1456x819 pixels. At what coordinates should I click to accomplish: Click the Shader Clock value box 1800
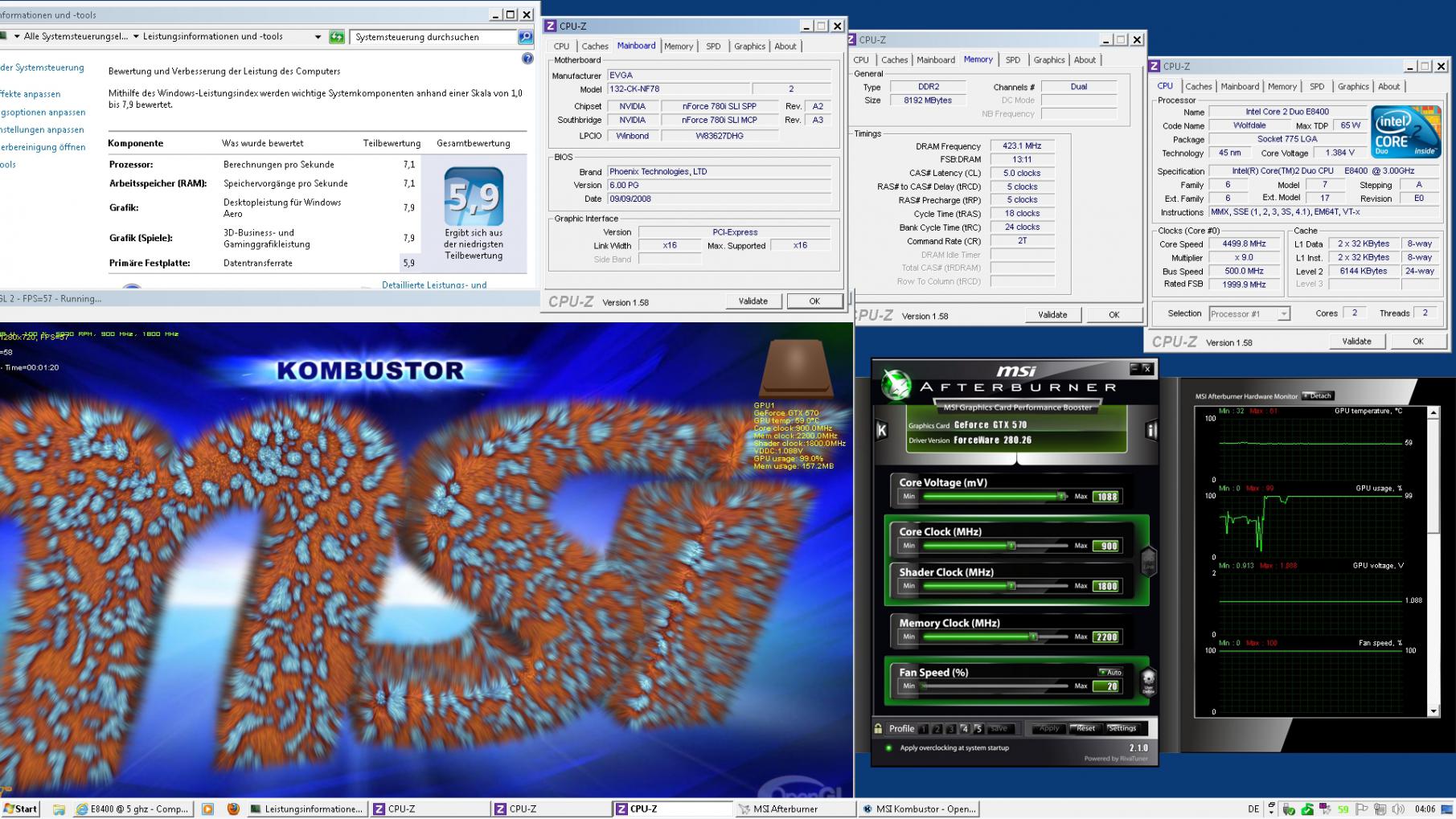click(1106, 586)
